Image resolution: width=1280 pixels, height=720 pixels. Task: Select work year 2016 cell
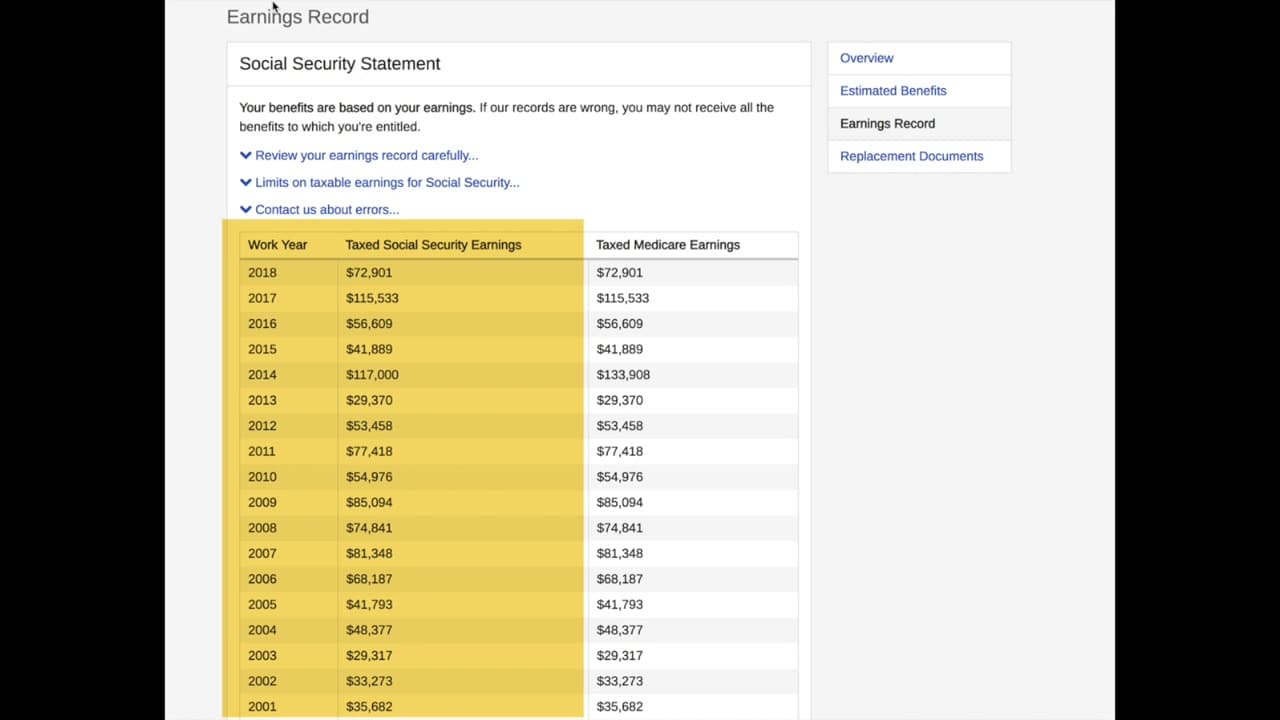coord(262,324)
